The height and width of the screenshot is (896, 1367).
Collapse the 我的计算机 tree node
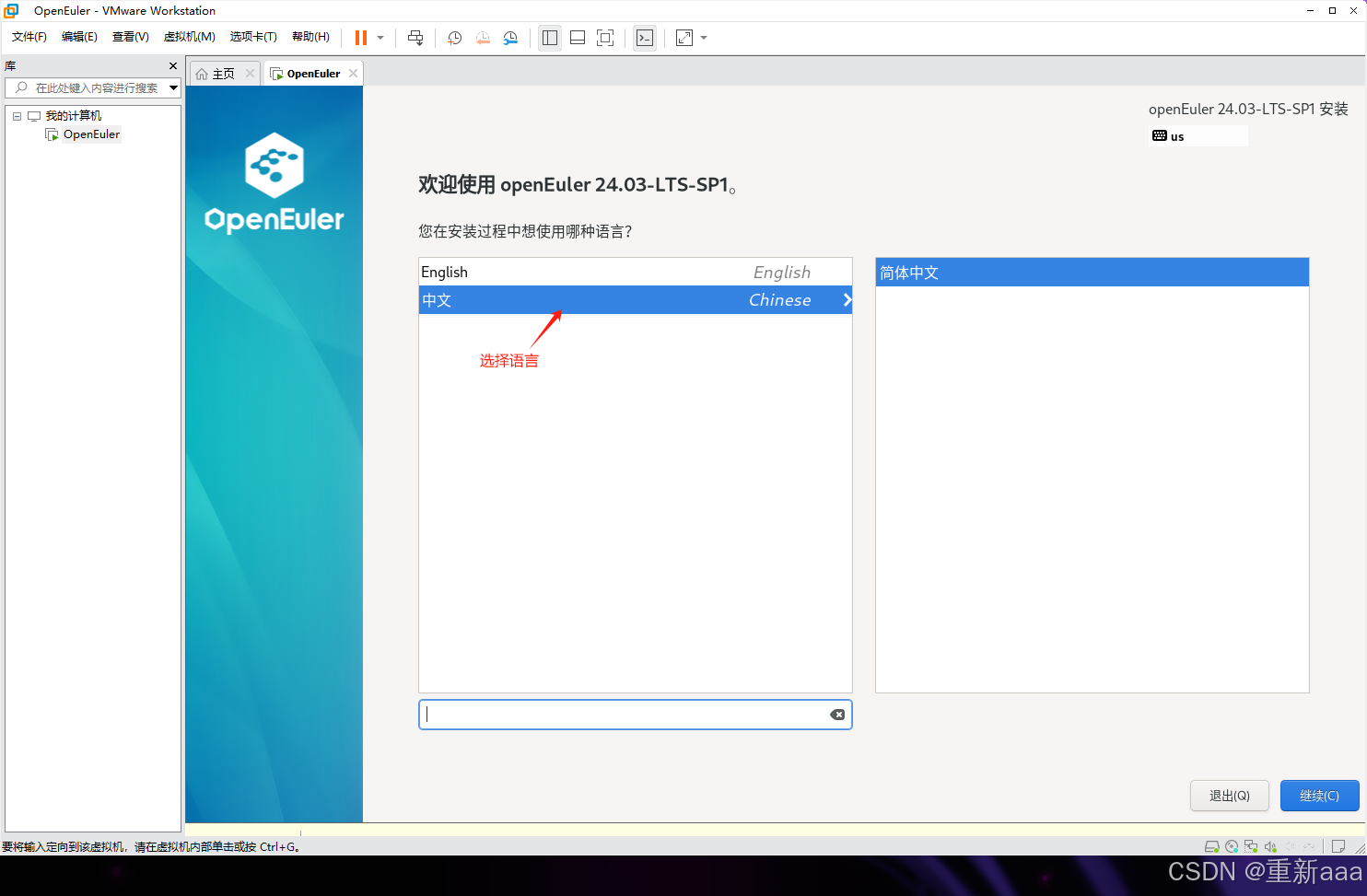tap(17, 116)
